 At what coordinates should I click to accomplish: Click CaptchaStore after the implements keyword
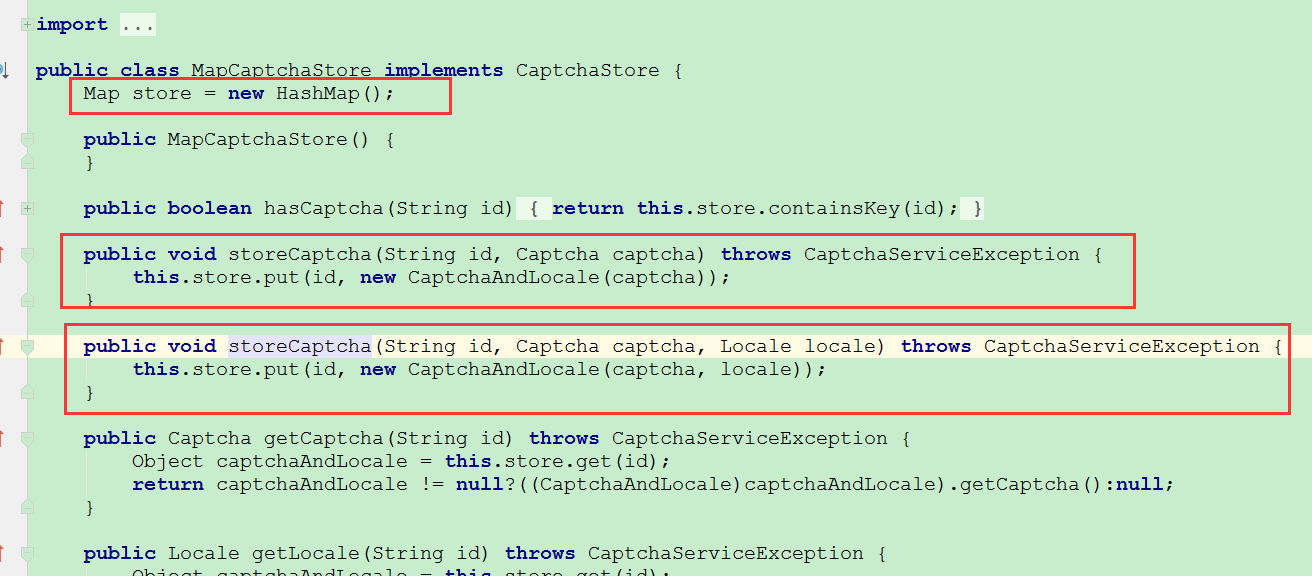click(587, 70)
